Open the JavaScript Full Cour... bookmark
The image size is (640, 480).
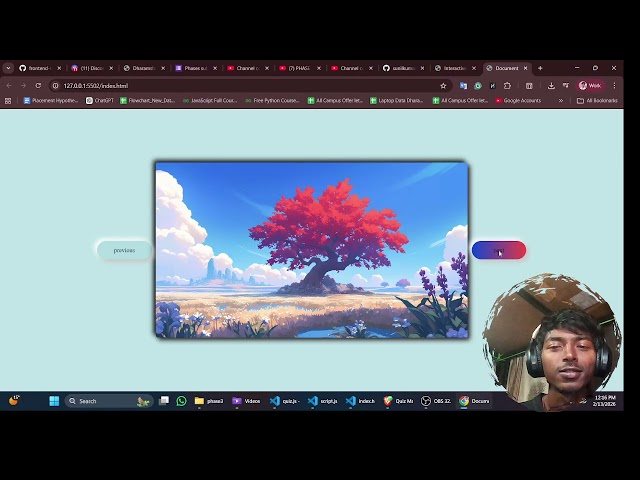(210, 100)
